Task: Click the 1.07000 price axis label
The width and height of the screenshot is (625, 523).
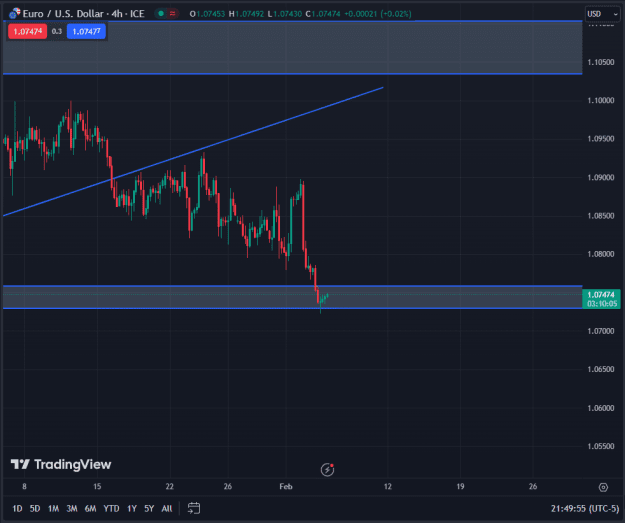Action: (601, 331)
